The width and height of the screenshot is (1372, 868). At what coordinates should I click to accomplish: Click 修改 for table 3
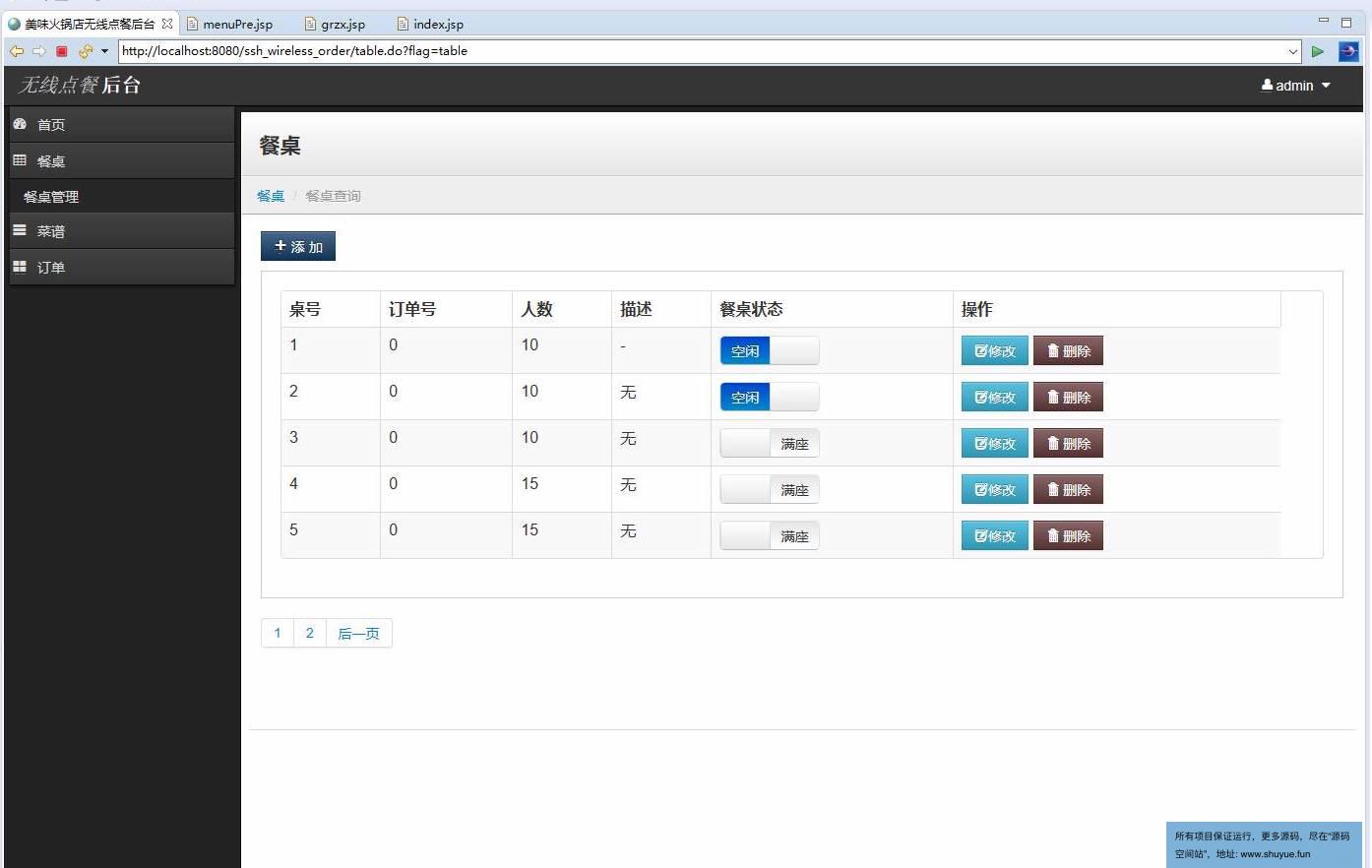[994, 443]
